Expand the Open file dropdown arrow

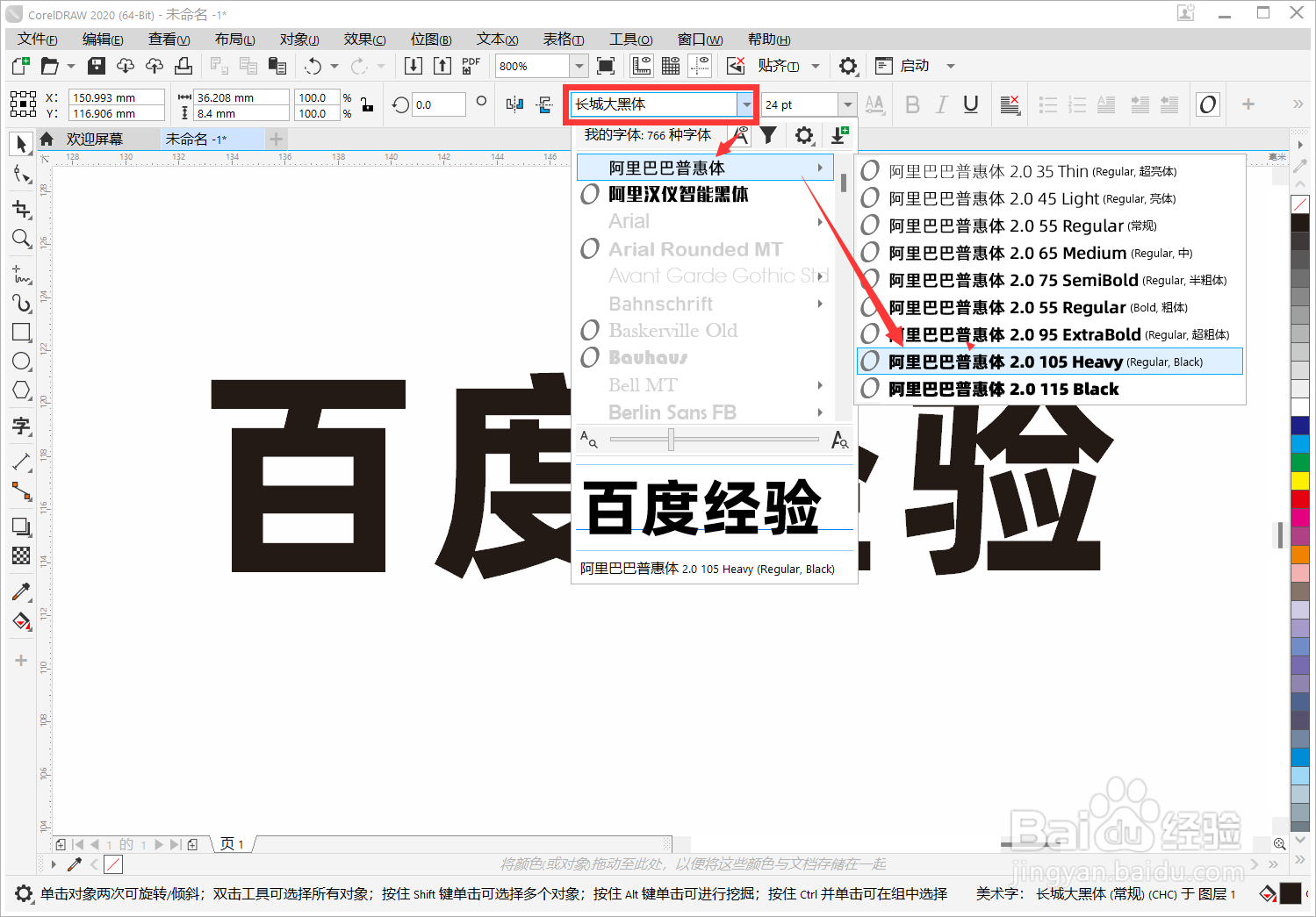tap(71, 66)
